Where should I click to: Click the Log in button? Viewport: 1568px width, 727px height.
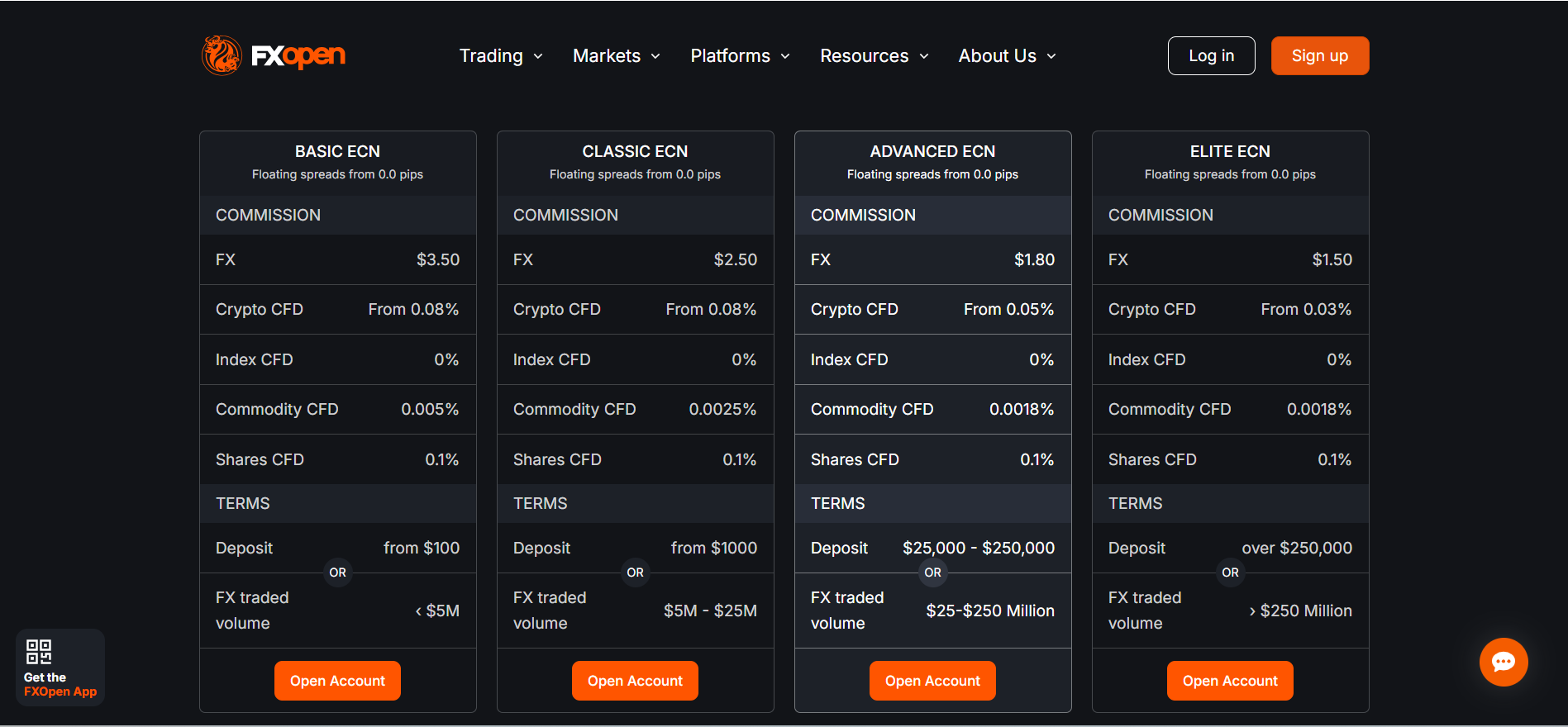[x=1212, y=55]
